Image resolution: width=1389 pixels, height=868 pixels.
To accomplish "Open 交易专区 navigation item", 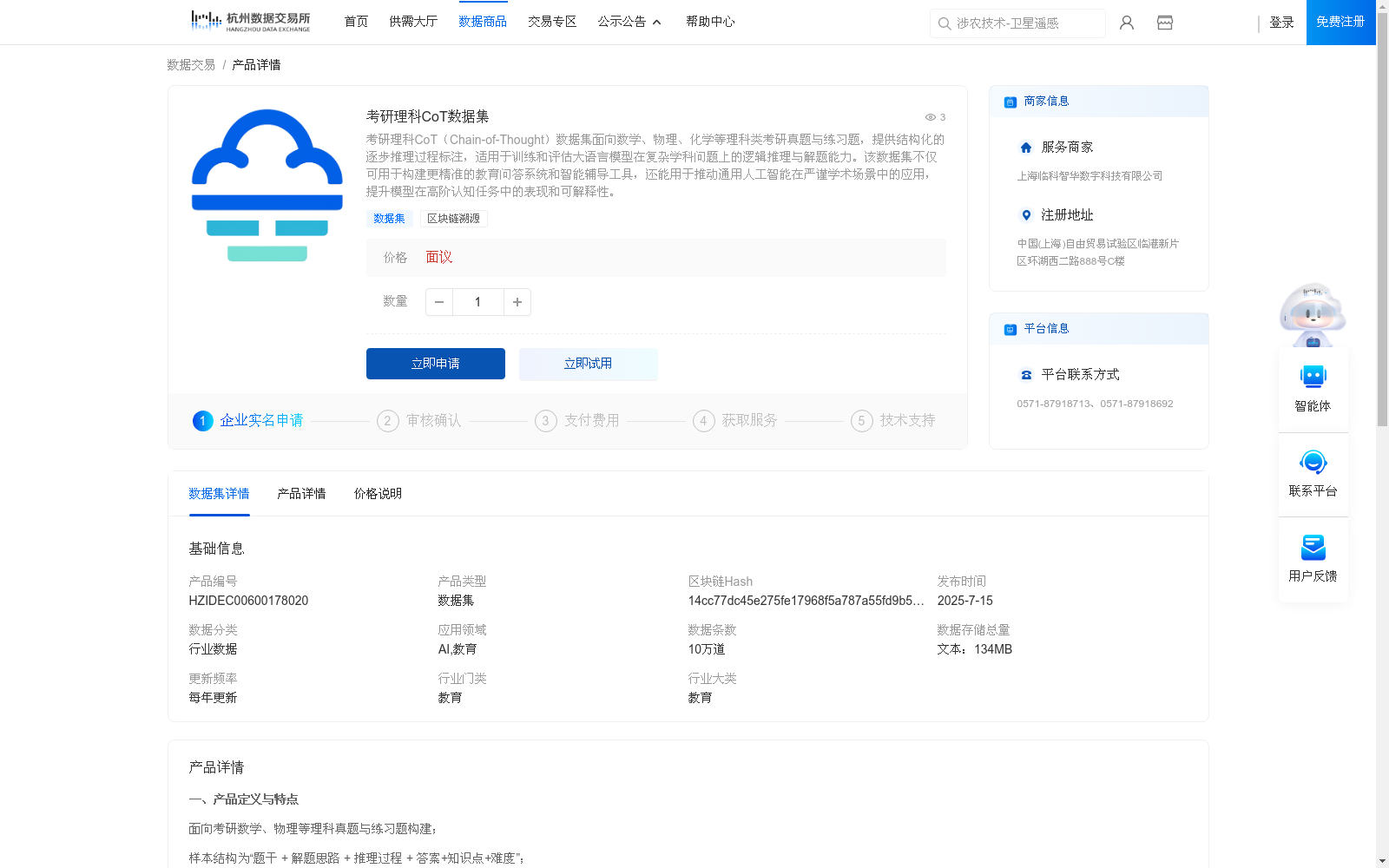I will pyautogui.click(x=552, y=22).
